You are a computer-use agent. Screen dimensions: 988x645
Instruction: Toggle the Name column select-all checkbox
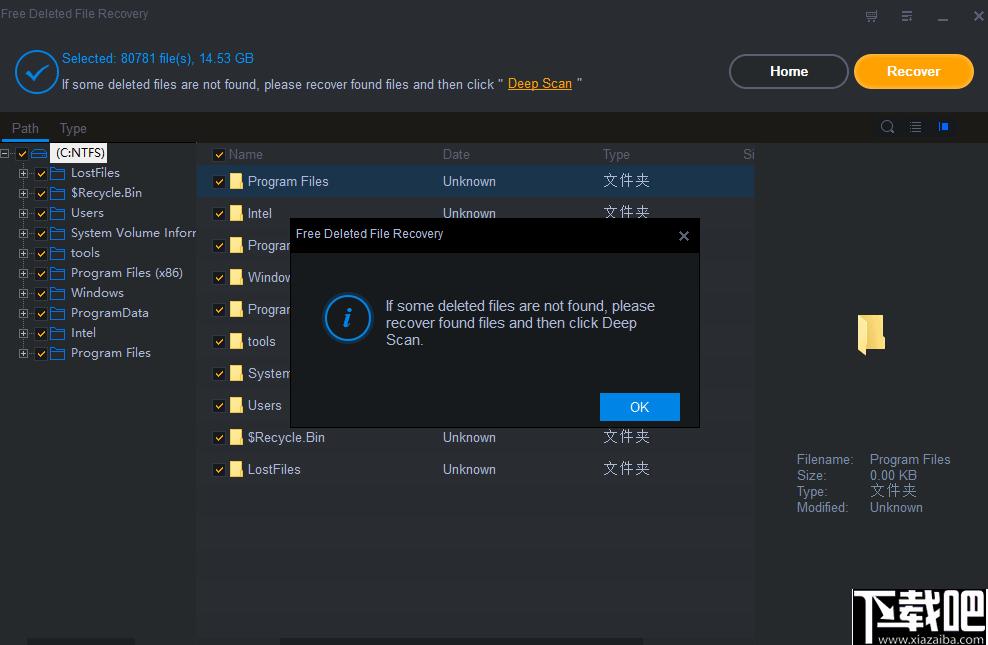(219, 155)
